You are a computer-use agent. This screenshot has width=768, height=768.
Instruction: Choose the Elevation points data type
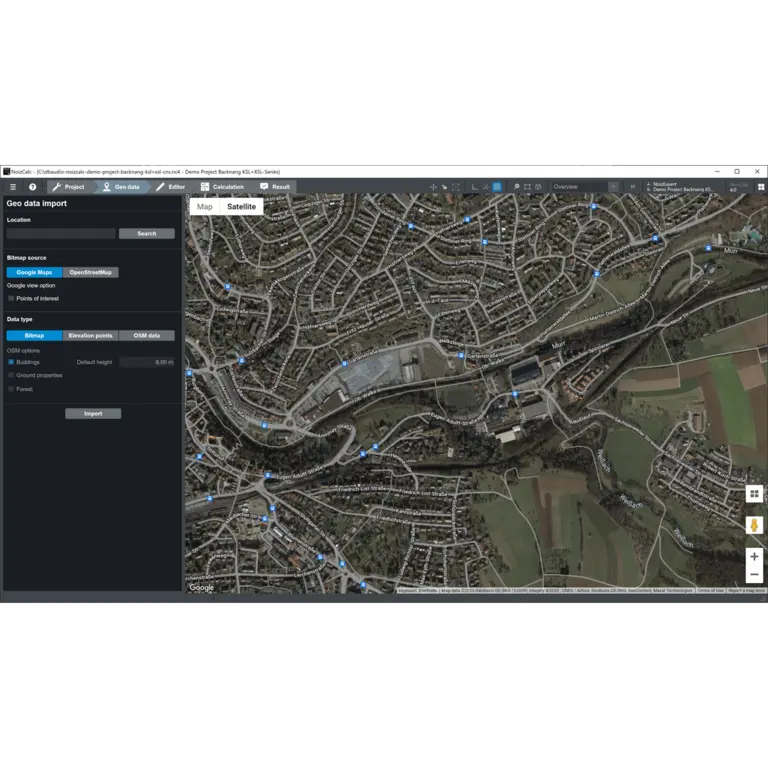(91, 336)
